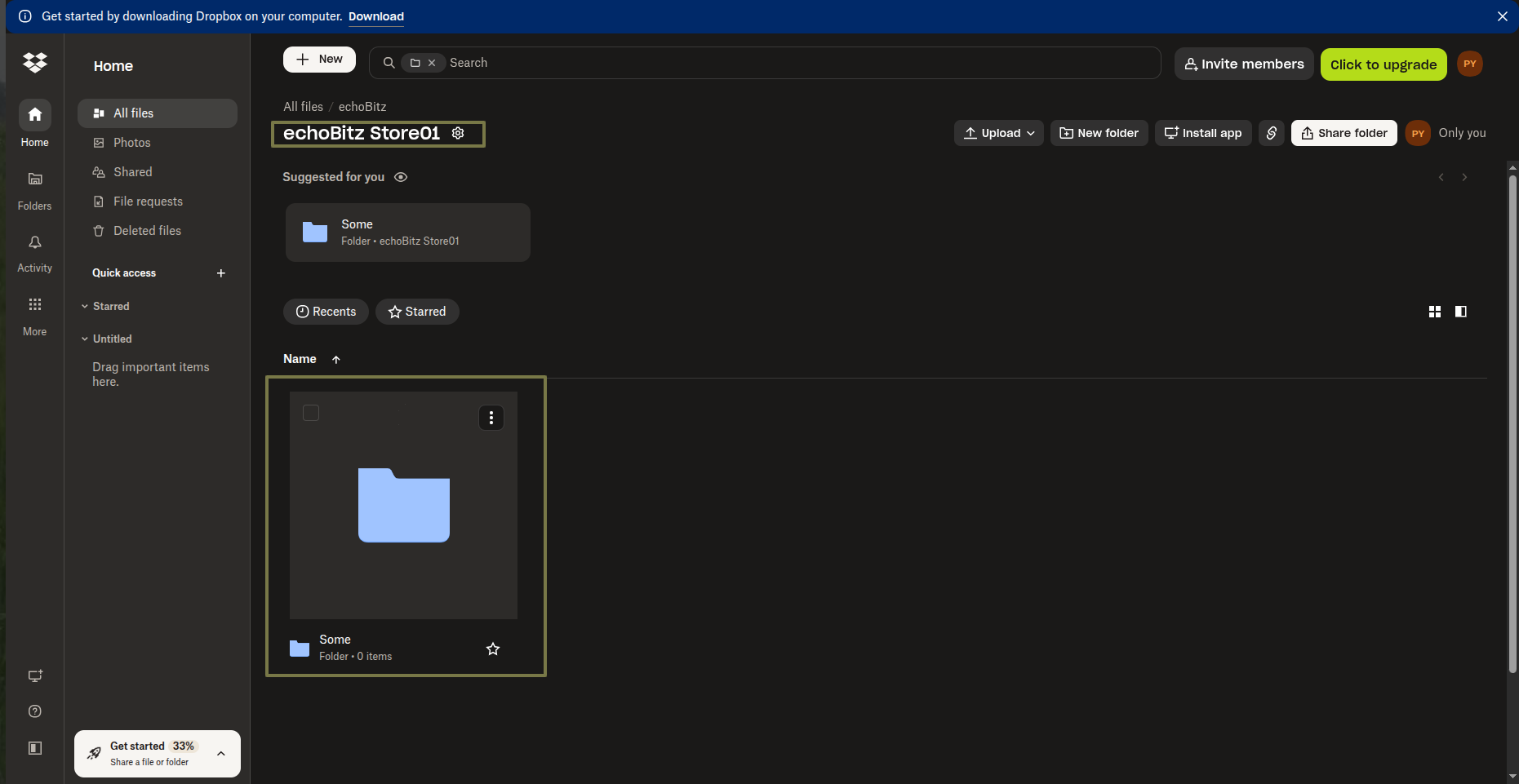This screenshot has width=1519, height=784.
Task: Click Invite members button
Action: [x=1244, y=64]
